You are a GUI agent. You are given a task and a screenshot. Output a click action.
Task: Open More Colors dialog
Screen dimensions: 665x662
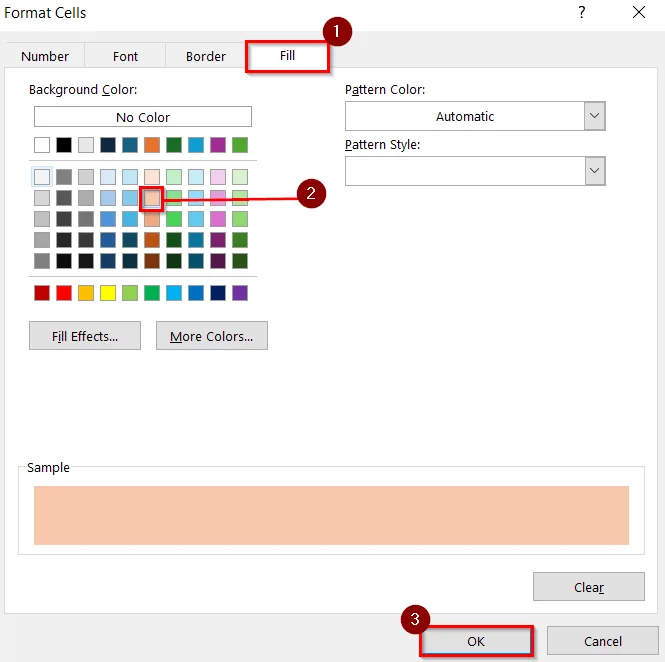tap(212, 335)
